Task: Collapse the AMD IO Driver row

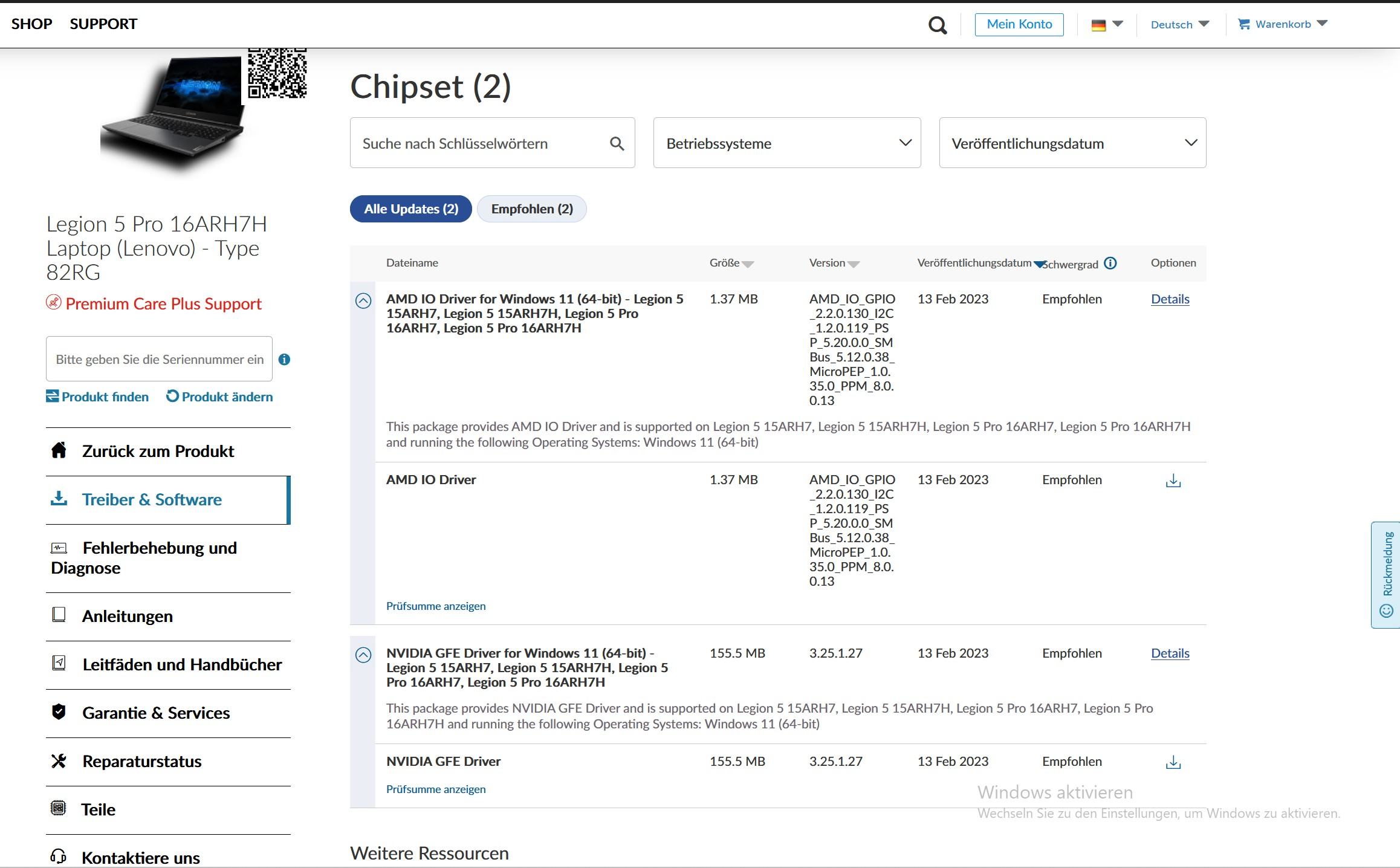Action: [x=363, y=300]
